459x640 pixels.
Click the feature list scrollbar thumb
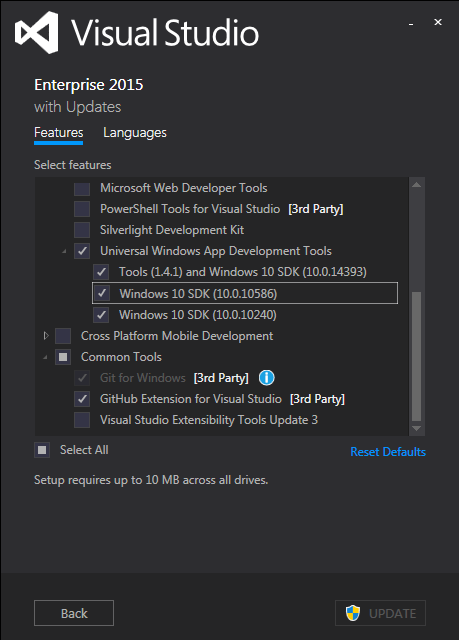pyautogui.click(x=416, y=356)
